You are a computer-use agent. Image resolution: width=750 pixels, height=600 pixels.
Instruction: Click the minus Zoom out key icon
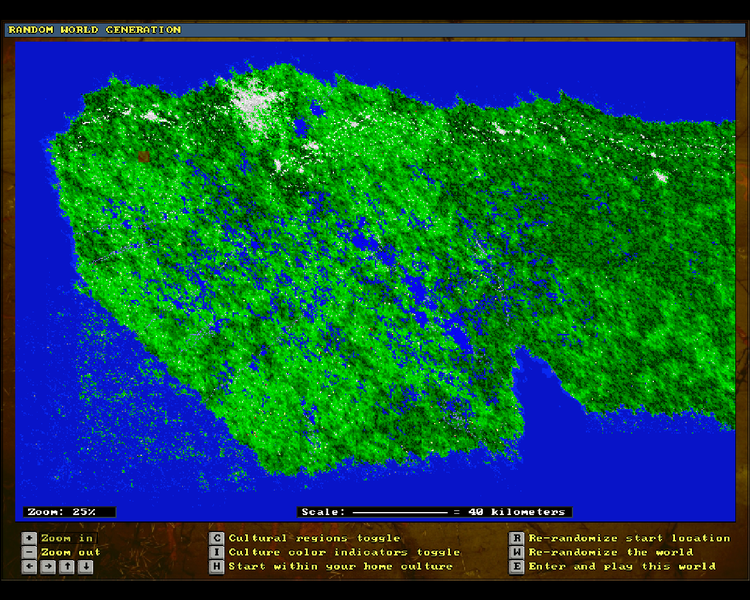(28, 552)
